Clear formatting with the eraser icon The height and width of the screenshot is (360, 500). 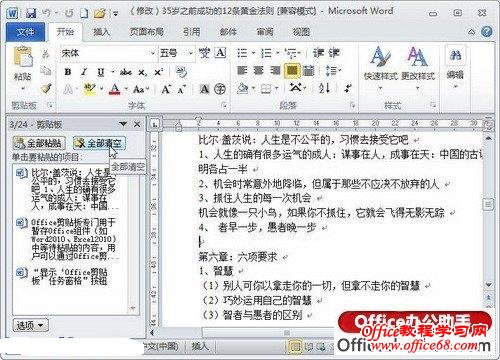tap(181, 72)
